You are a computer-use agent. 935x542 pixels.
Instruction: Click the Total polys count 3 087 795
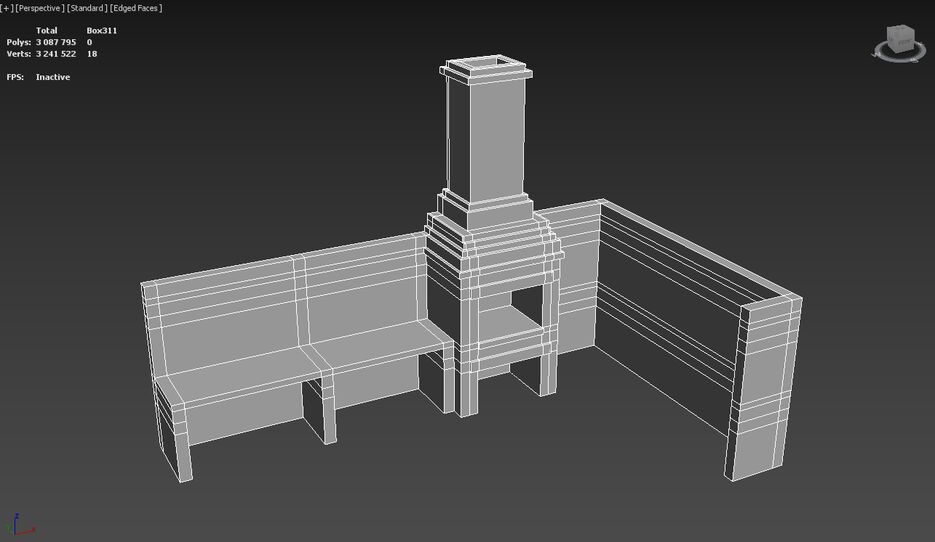[56, 42]
